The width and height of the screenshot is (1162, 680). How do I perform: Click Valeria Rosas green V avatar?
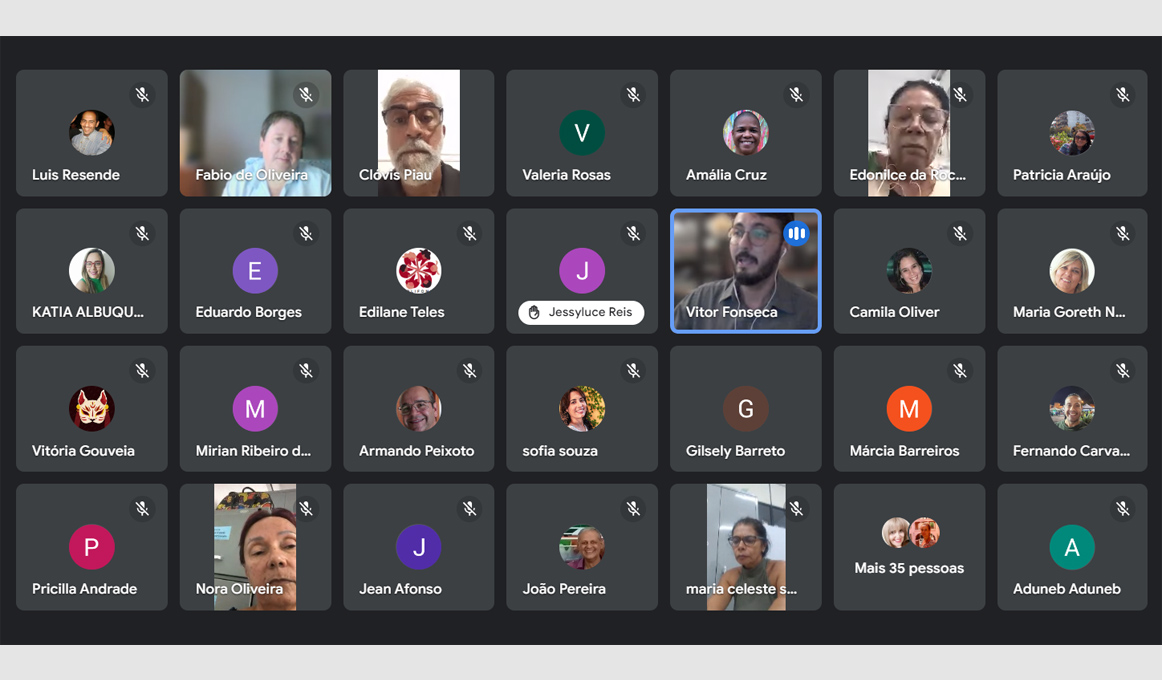pyautogui.click(x=582, y=133)
